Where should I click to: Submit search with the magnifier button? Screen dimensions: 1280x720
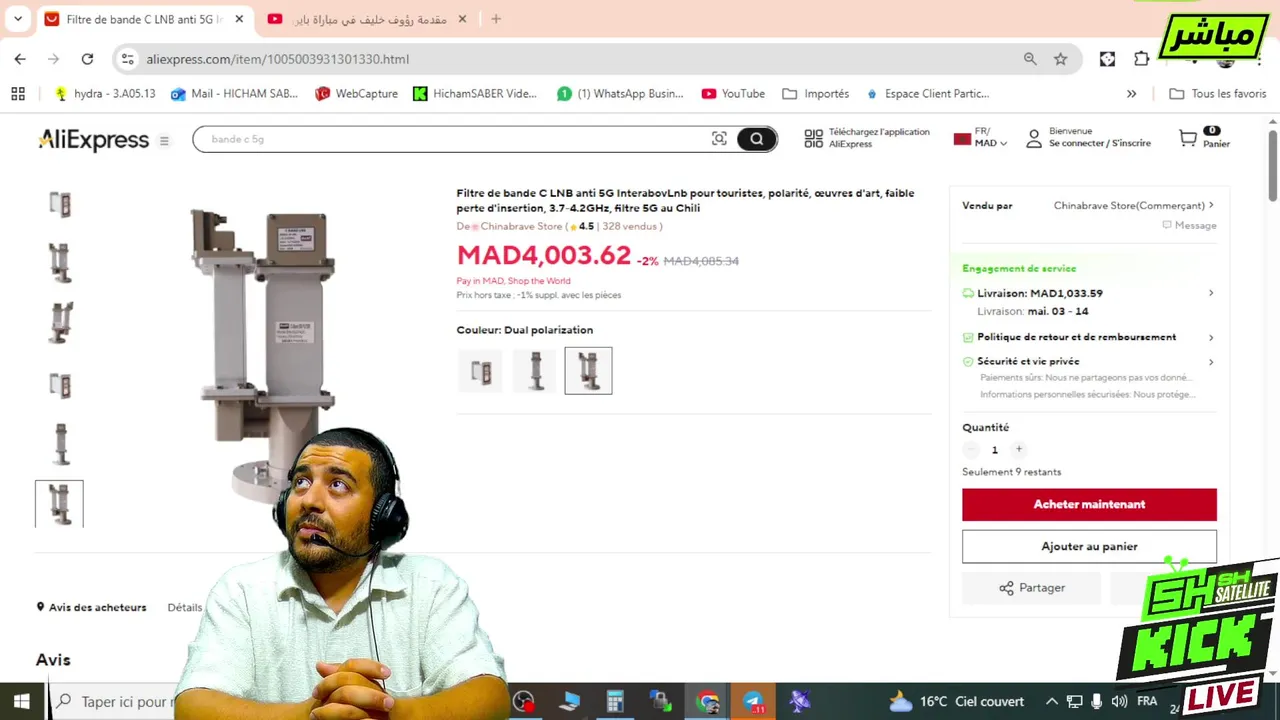coord(756,139)
